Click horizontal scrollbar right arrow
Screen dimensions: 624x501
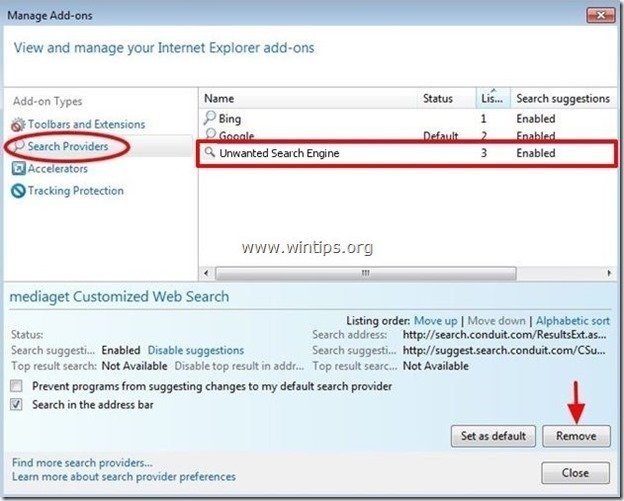(x=609, y=273)
